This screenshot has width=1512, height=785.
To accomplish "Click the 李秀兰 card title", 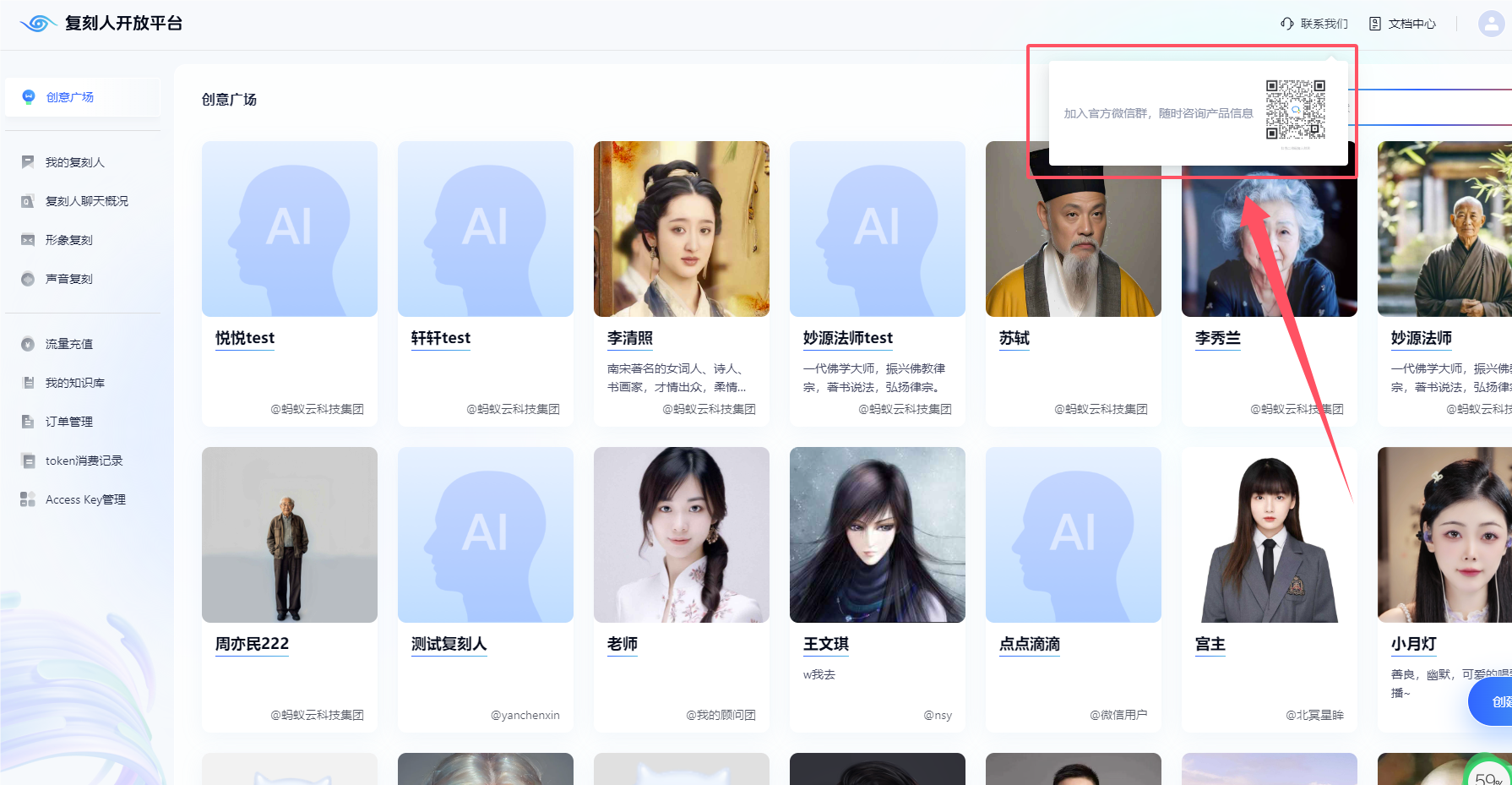I will pos(1218,338).
